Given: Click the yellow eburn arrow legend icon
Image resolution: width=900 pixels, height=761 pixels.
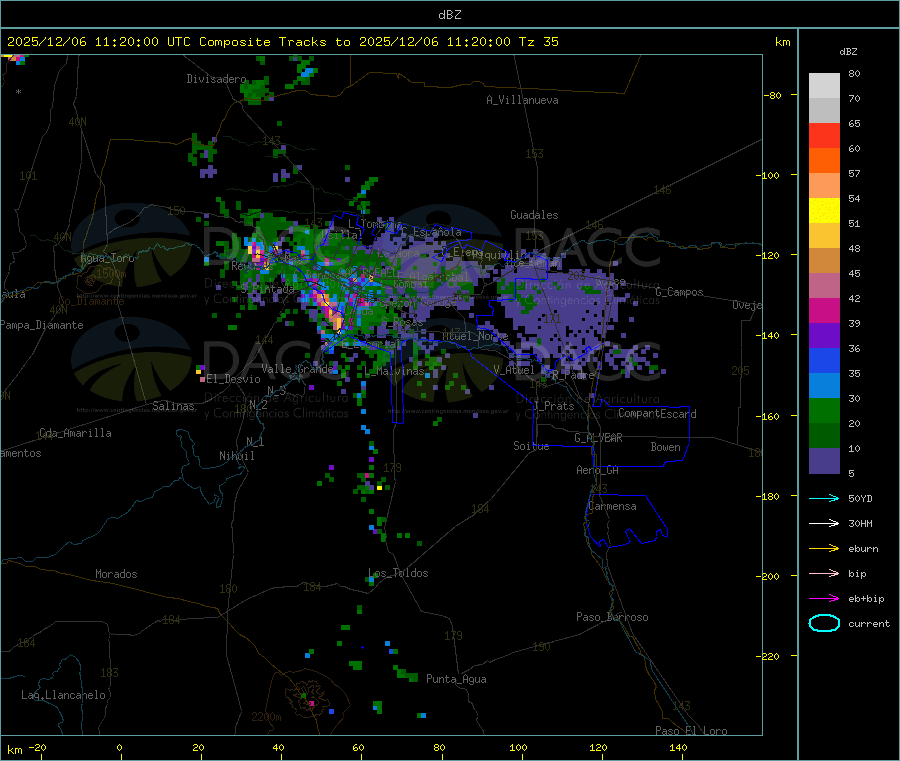Looking at the screenshot, I should 824,549.
